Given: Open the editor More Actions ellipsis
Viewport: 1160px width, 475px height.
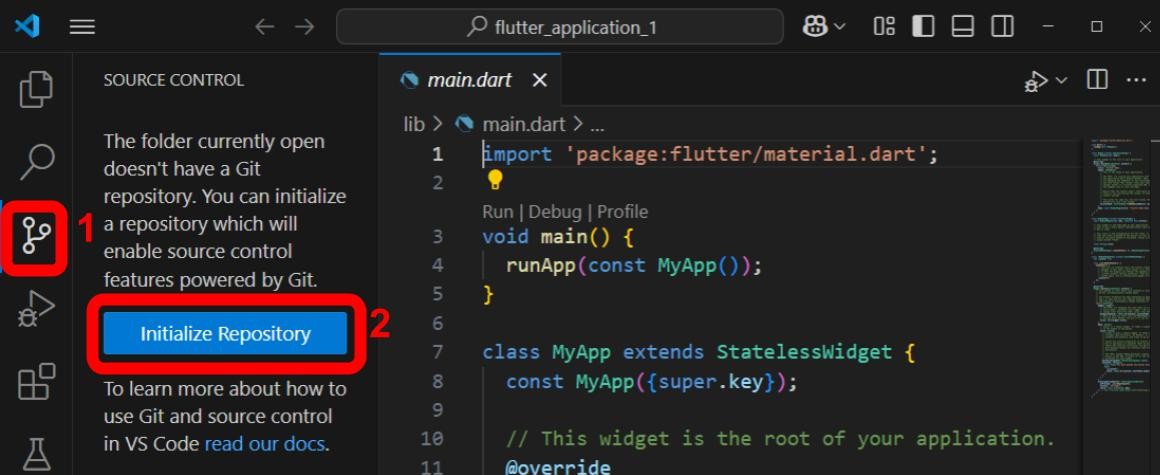Looking at the screenshot, I should pyautogui.click(x=1136, y=80).
